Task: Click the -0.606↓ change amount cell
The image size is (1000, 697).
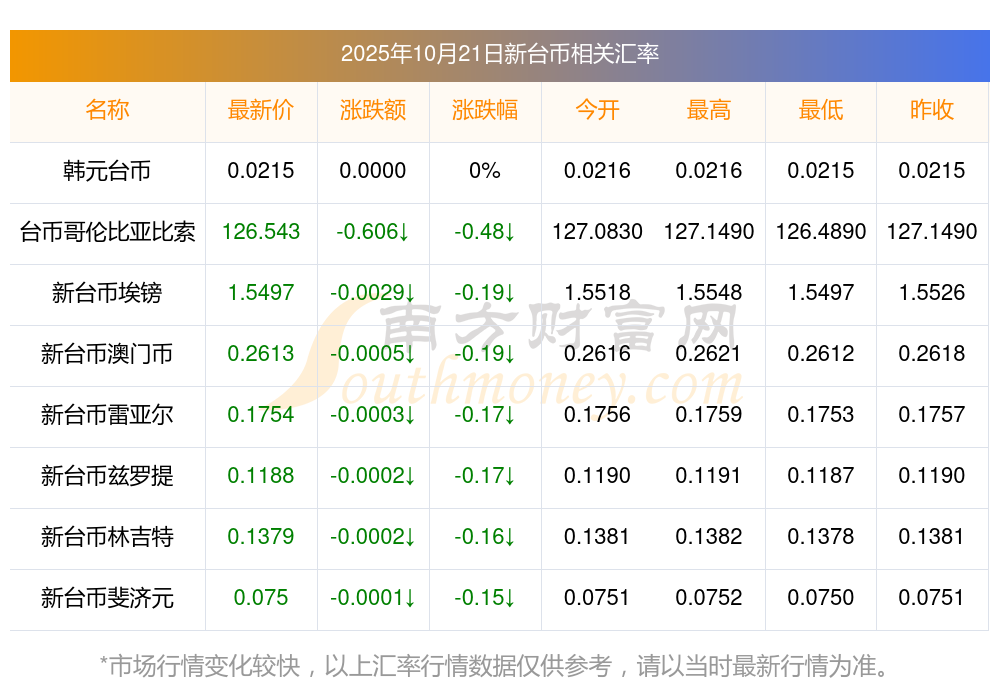Action: coord(373,232)
